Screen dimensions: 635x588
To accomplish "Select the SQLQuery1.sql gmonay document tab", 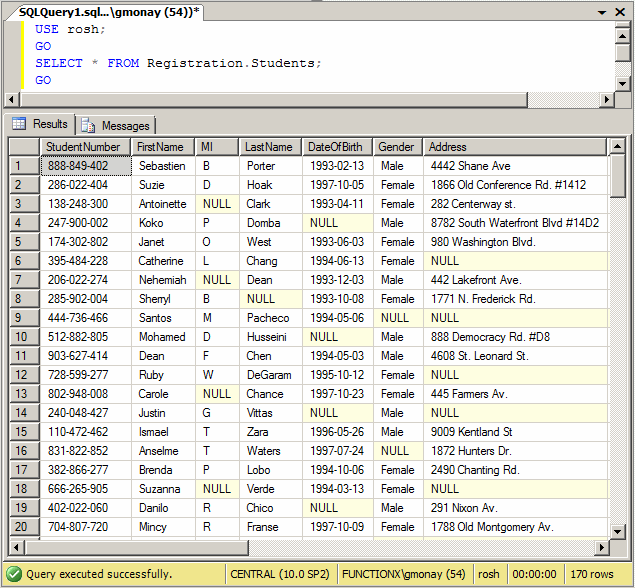I will [x=109, y=12].
